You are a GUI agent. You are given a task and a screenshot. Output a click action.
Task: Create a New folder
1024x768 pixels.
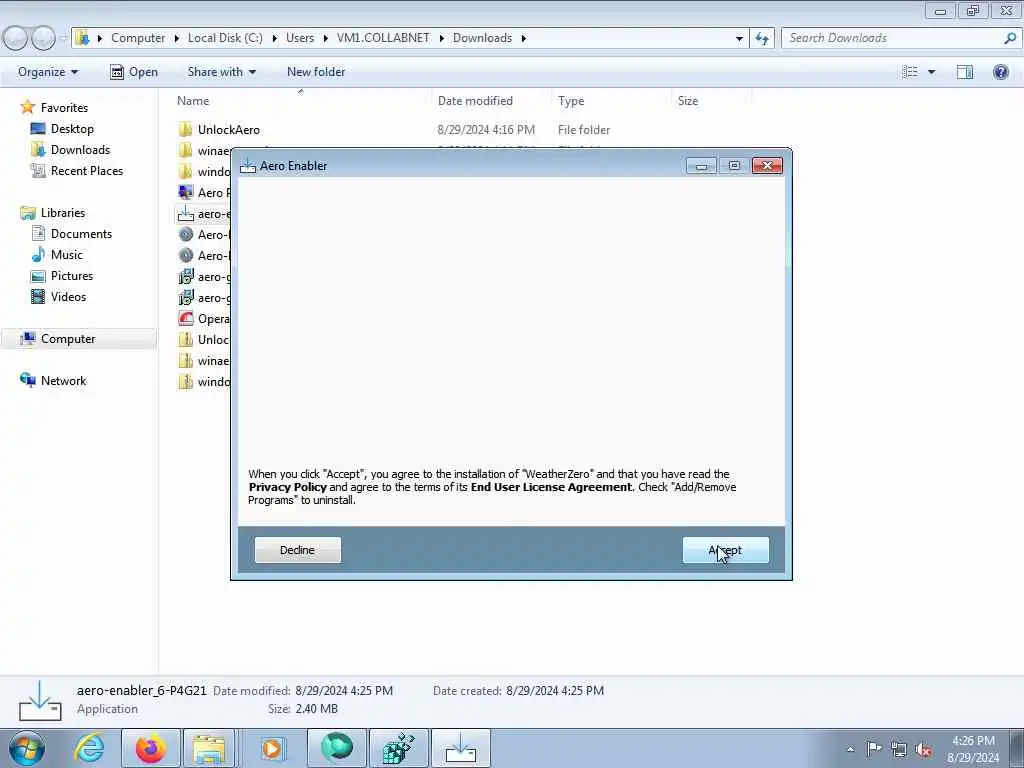click(316, 72)
